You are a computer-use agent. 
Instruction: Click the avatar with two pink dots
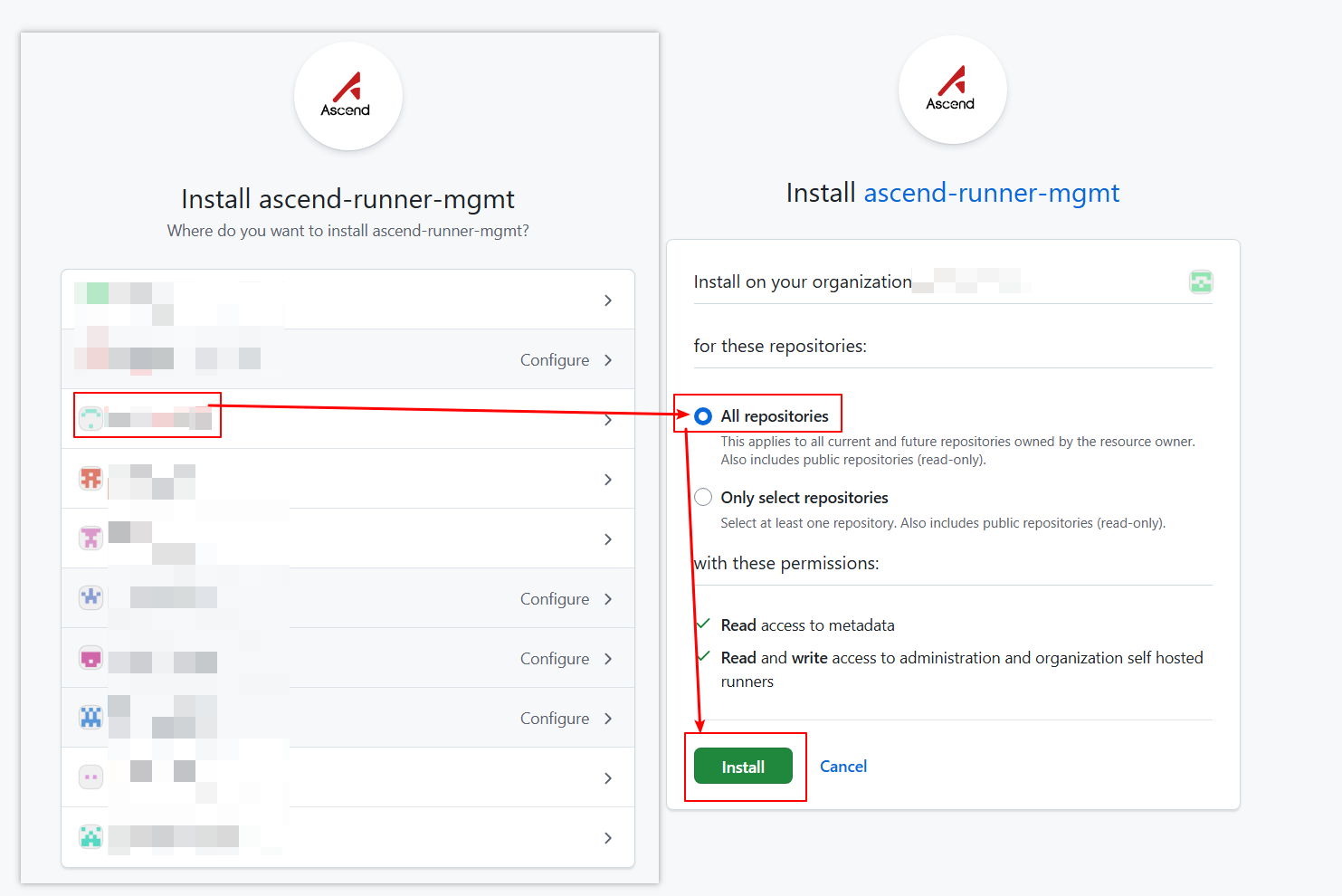91,777
